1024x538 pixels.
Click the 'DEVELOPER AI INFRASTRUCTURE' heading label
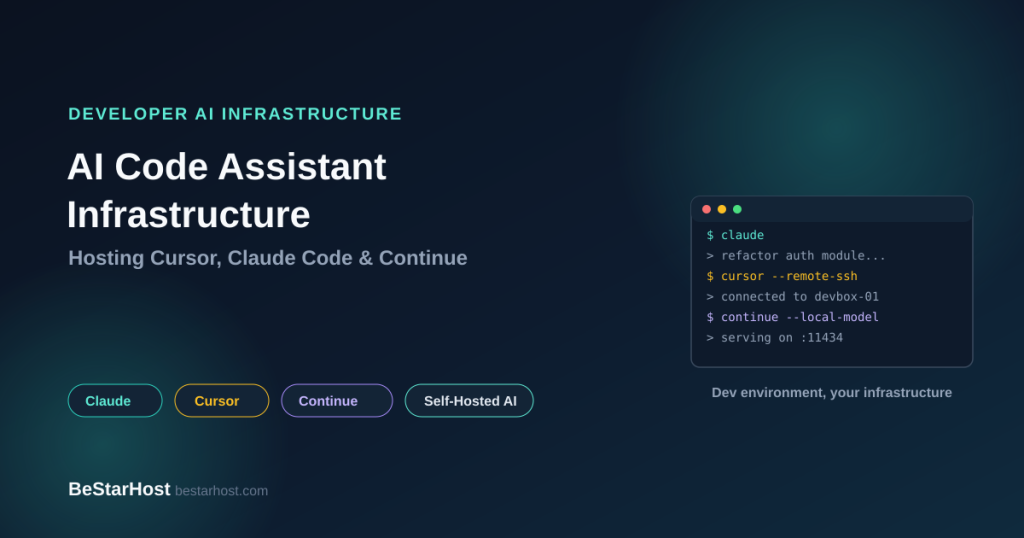point(235,114)
